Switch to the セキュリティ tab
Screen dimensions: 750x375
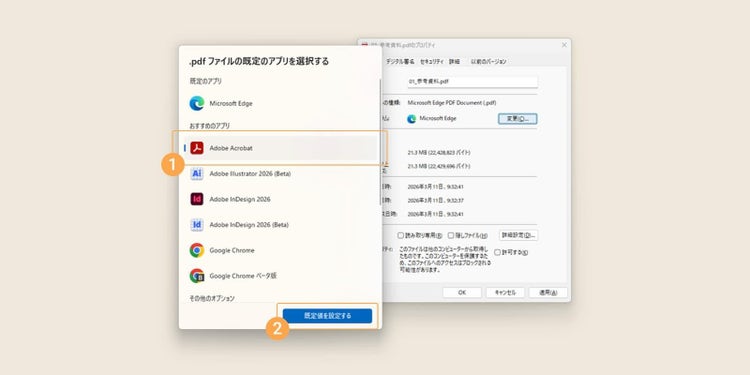click(432, 62)
